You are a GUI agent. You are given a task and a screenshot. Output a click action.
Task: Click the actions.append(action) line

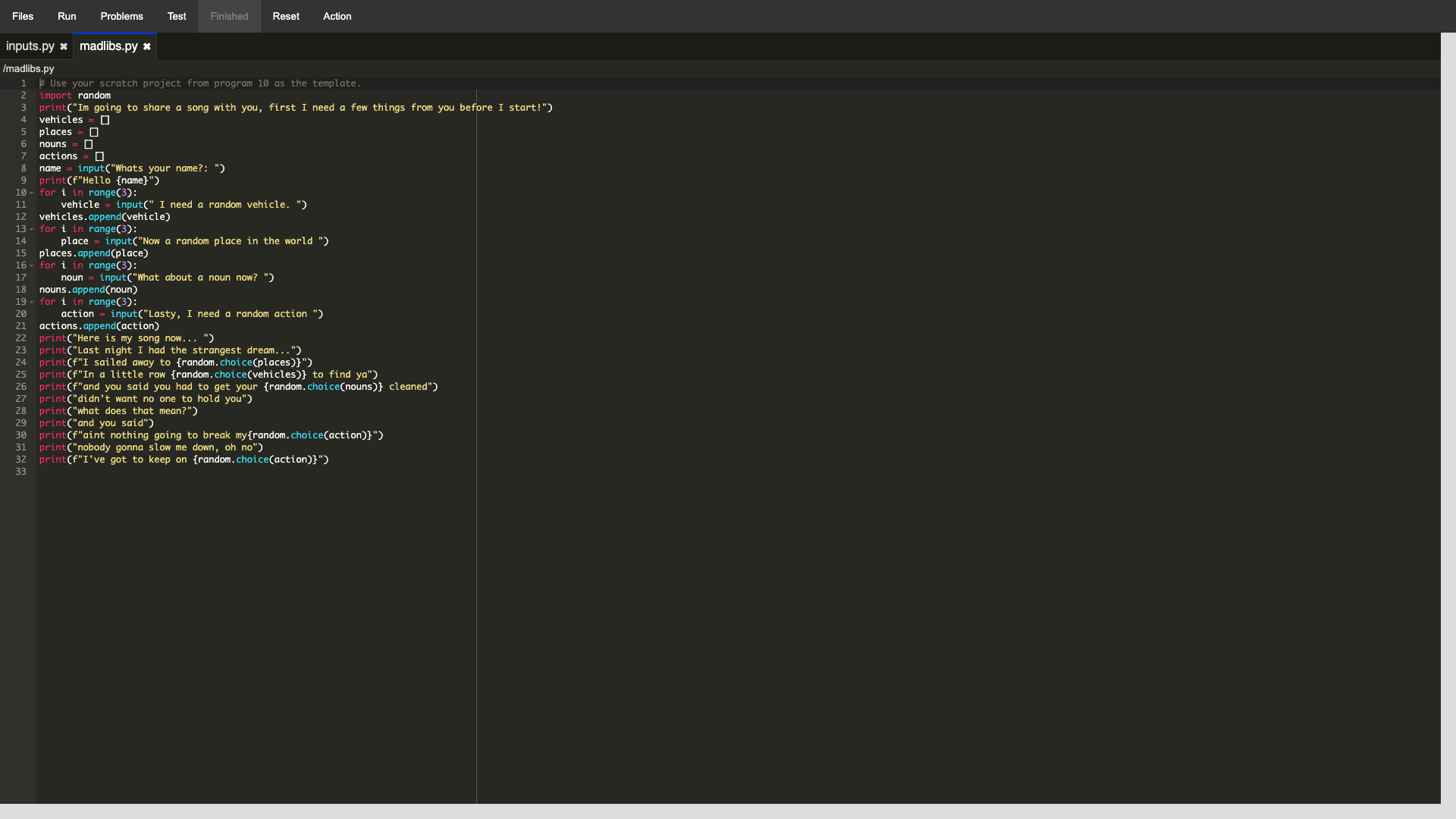tap(99, 326)
